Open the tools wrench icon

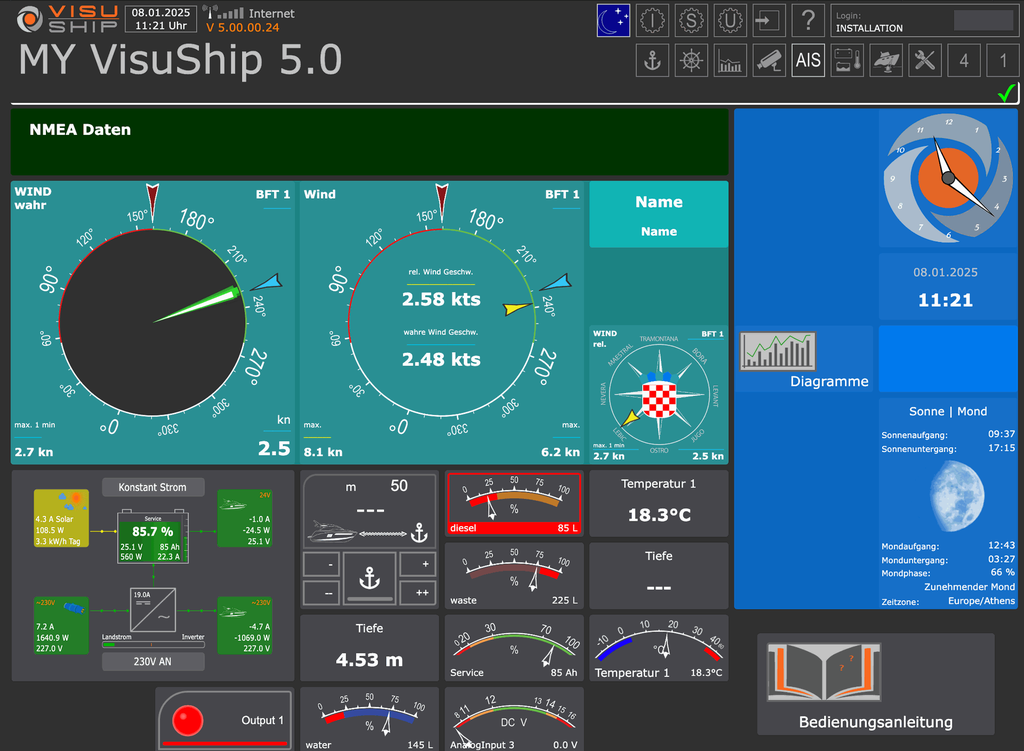tap(925, 61)
